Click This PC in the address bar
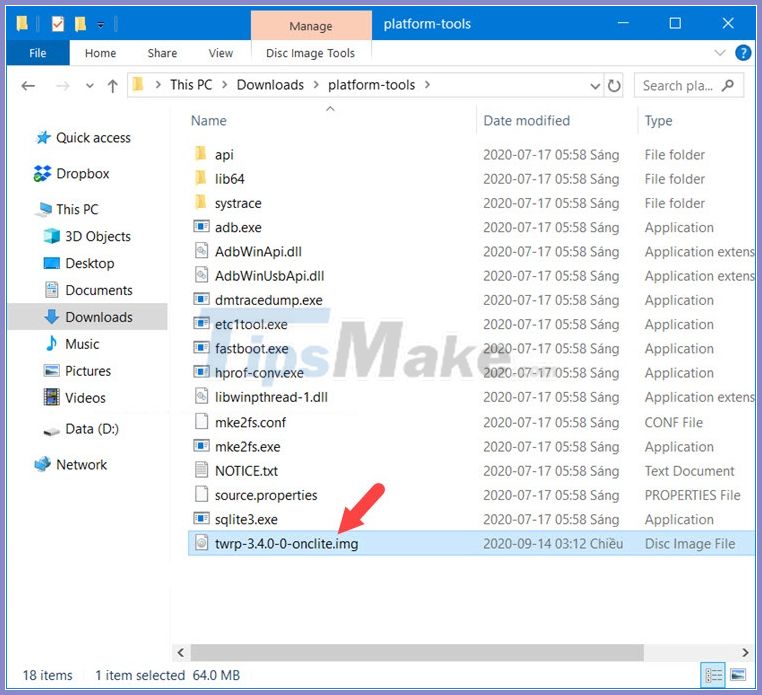Viewport: 762px width, 695px height. click(191, 85)
